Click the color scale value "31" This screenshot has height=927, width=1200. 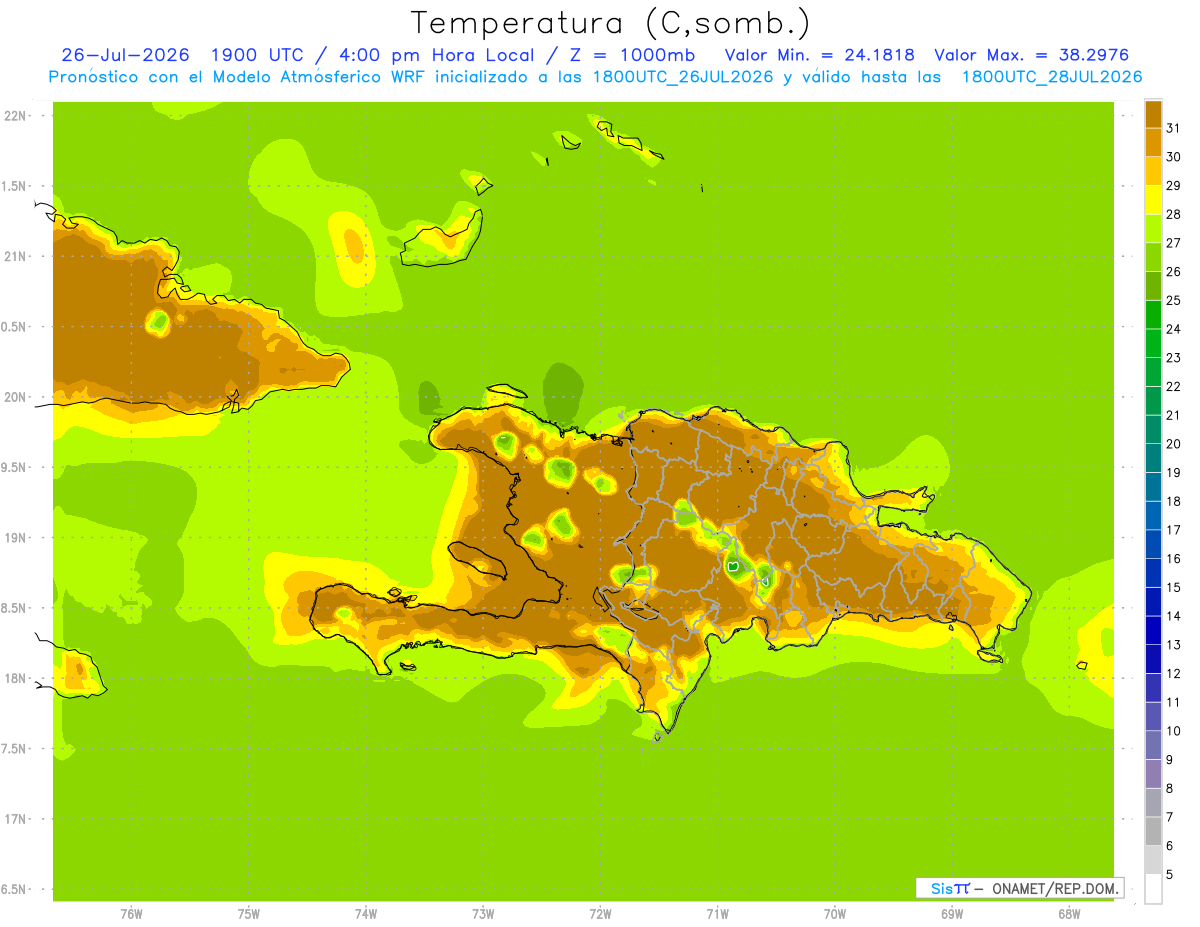coord(1173,128)
